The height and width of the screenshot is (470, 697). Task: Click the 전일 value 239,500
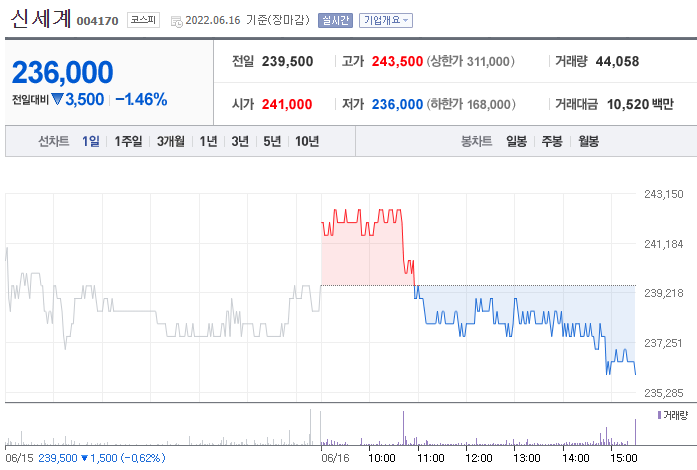tap(287, 61)
